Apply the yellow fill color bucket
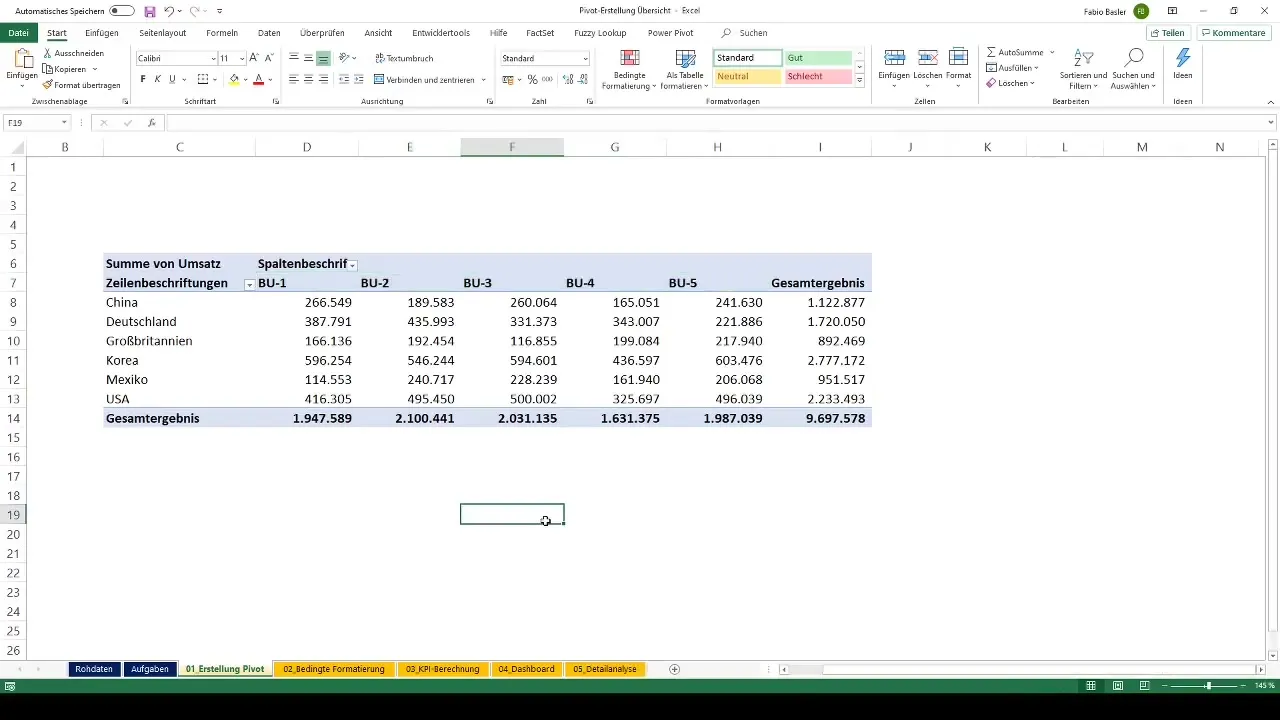 pos(234,79)
